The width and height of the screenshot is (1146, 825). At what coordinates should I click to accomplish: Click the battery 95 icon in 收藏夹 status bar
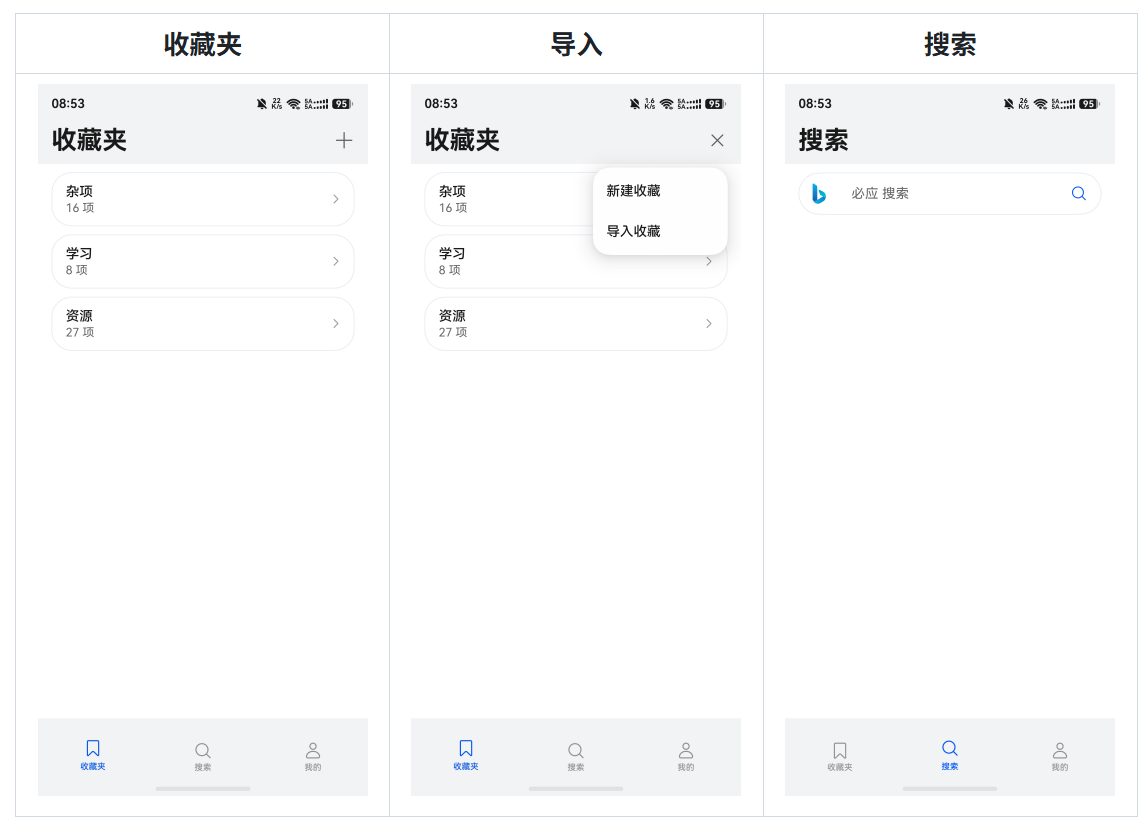(x=342, y=104)
